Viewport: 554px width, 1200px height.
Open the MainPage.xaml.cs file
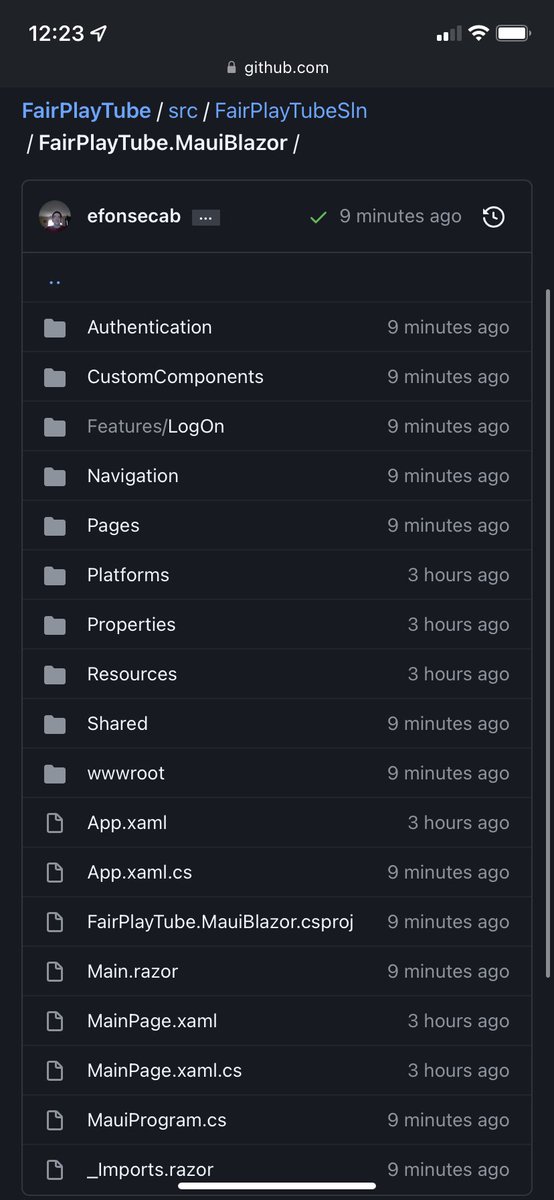[165, 1070]
